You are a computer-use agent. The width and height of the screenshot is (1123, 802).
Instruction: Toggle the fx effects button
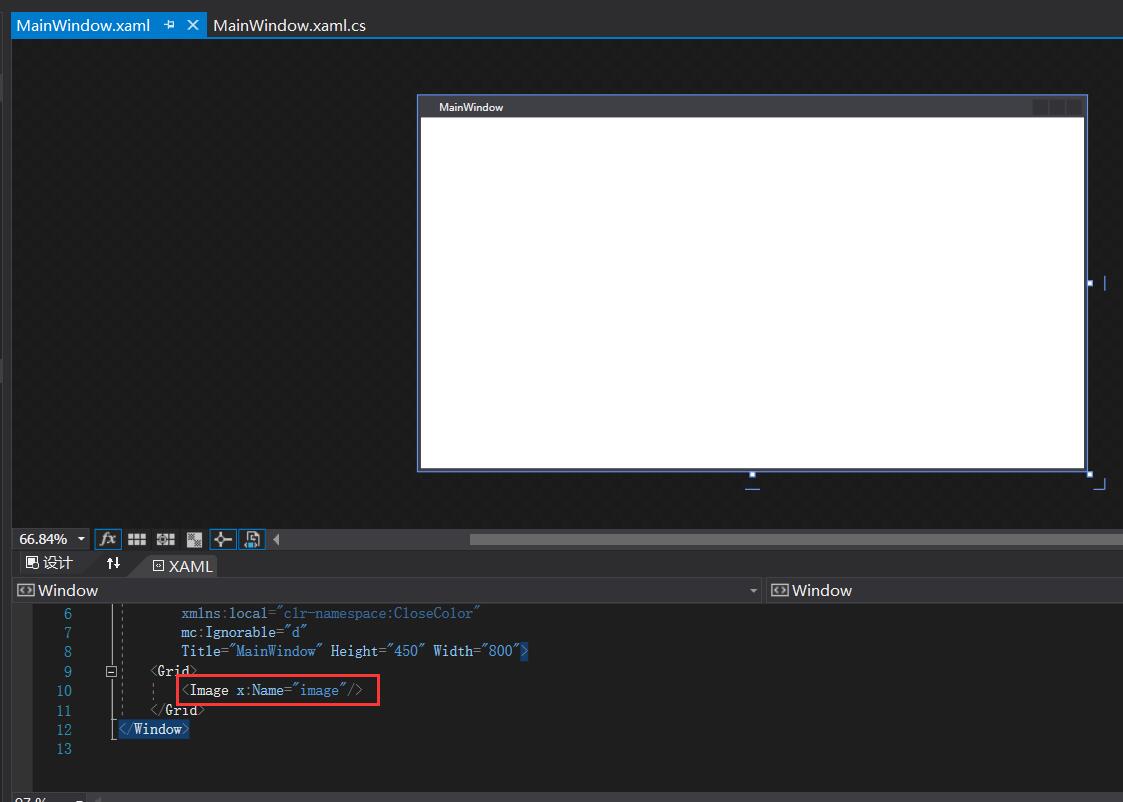pos(108,539)
